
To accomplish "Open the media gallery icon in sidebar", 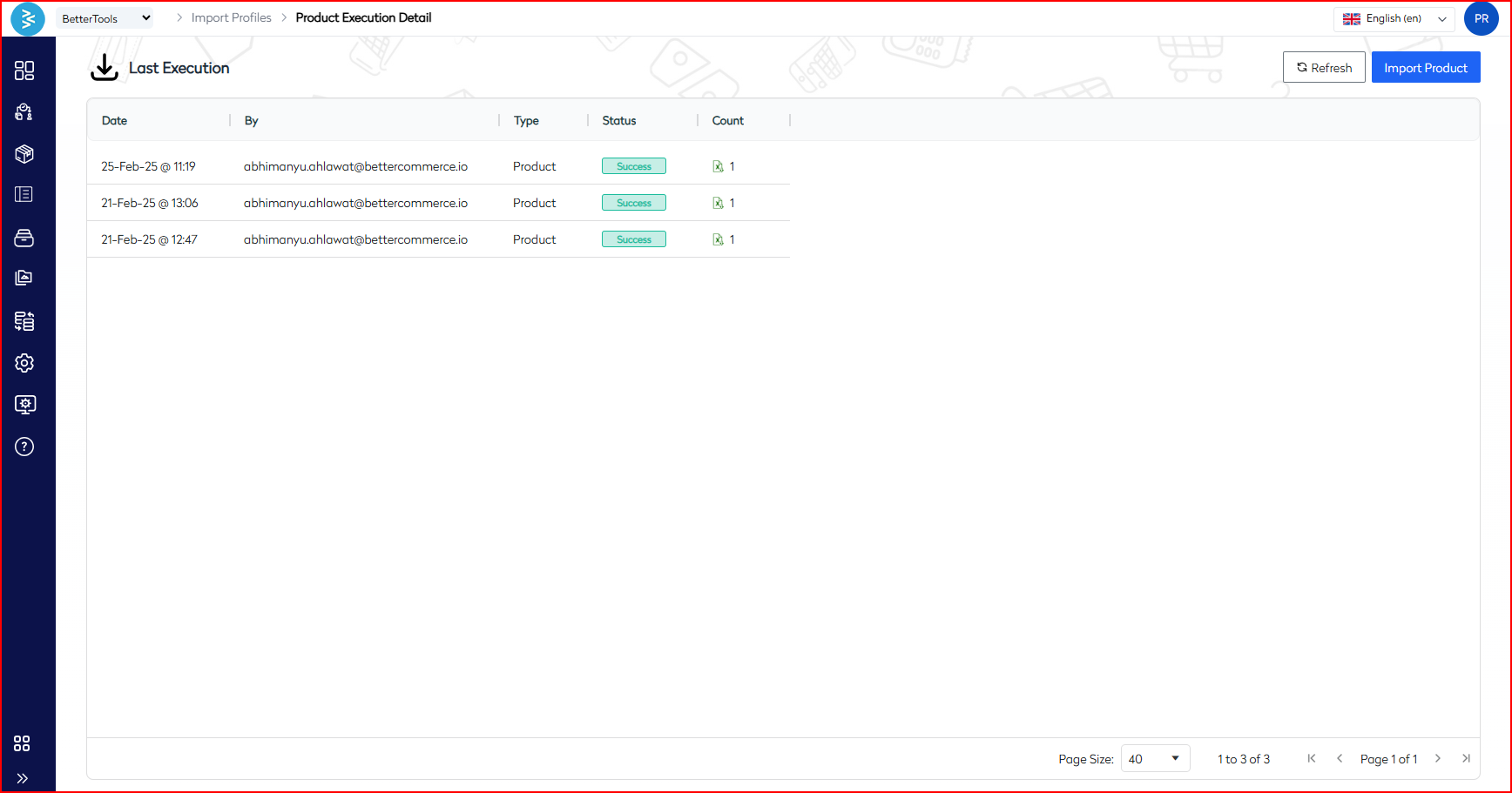I will [x=24, y=278].
